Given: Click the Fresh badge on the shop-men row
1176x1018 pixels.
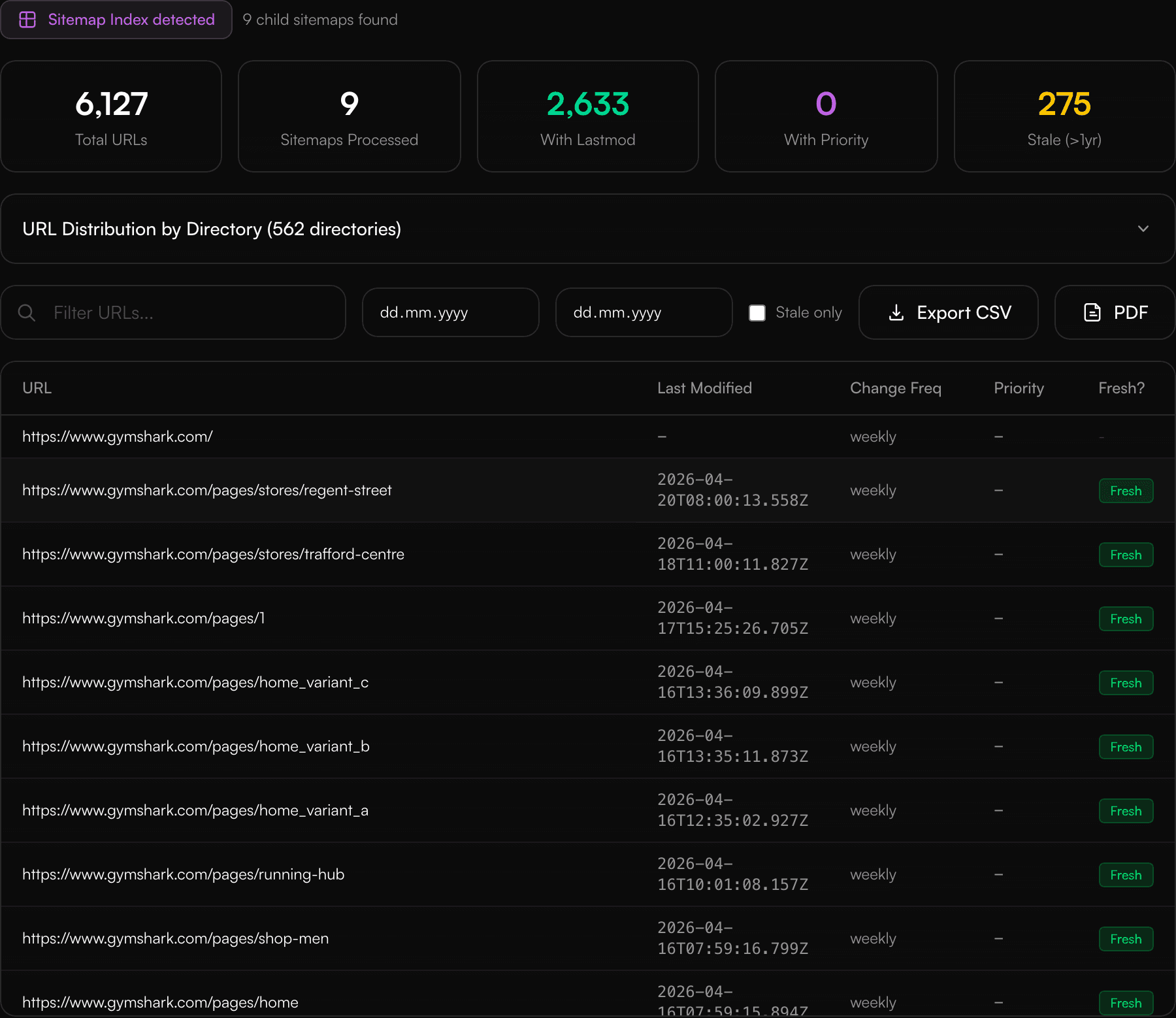Looking at the screenshot, I should (x=1126, y=939).
